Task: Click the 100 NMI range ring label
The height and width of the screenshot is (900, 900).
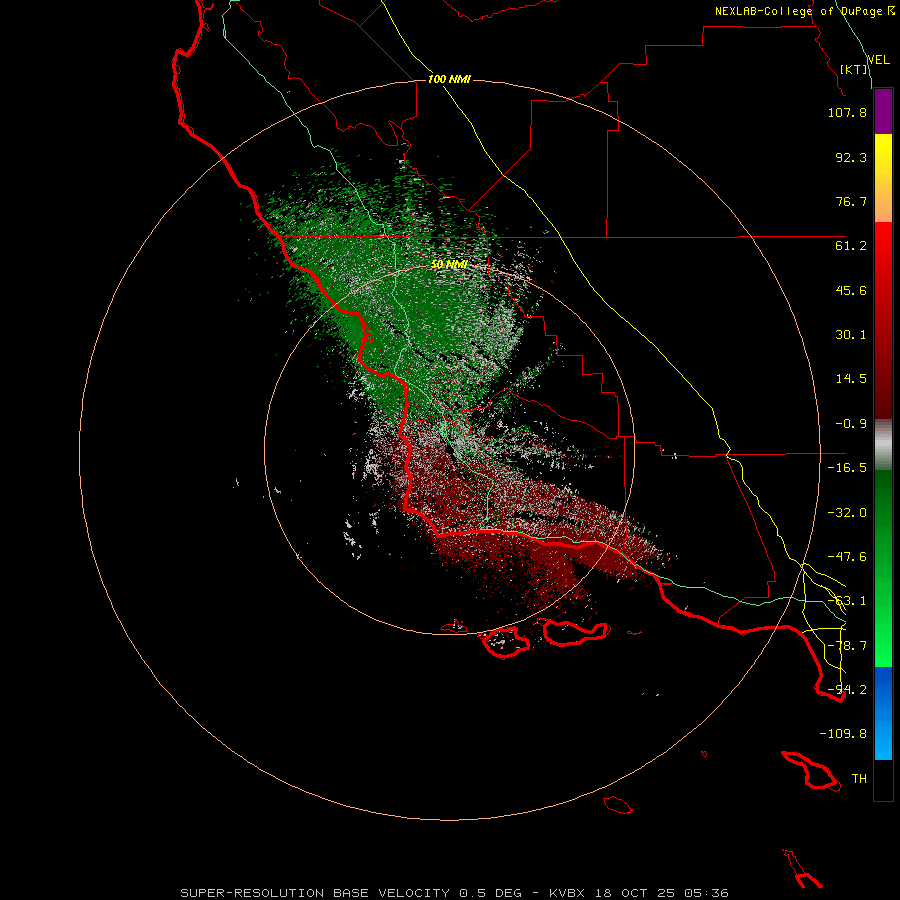Action: click(x=449, y=79)
